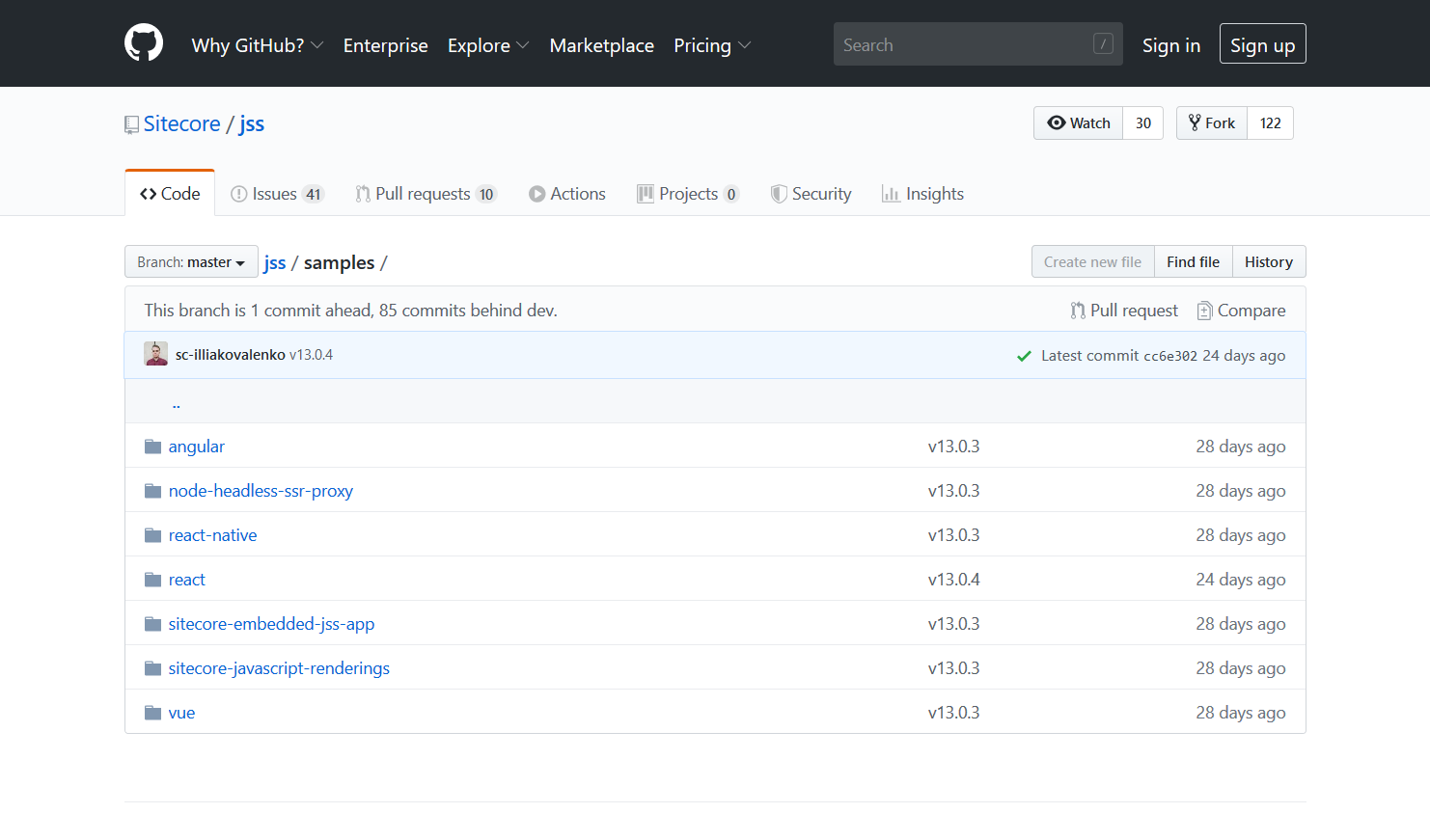Image resolution: width=1430 pixels, height=840 pixels.
Task: Open the jss repository title link
Action: tap(252, 123)
